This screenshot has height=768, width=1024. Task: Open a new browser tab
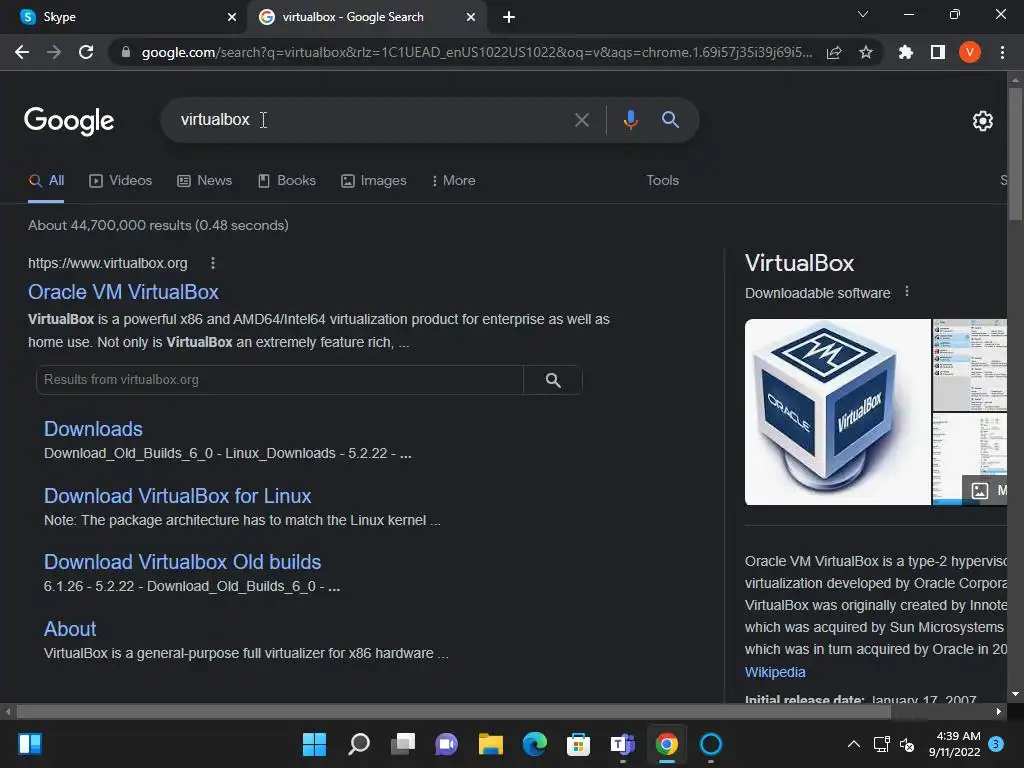pyautogui.click(x=509, y=17)
